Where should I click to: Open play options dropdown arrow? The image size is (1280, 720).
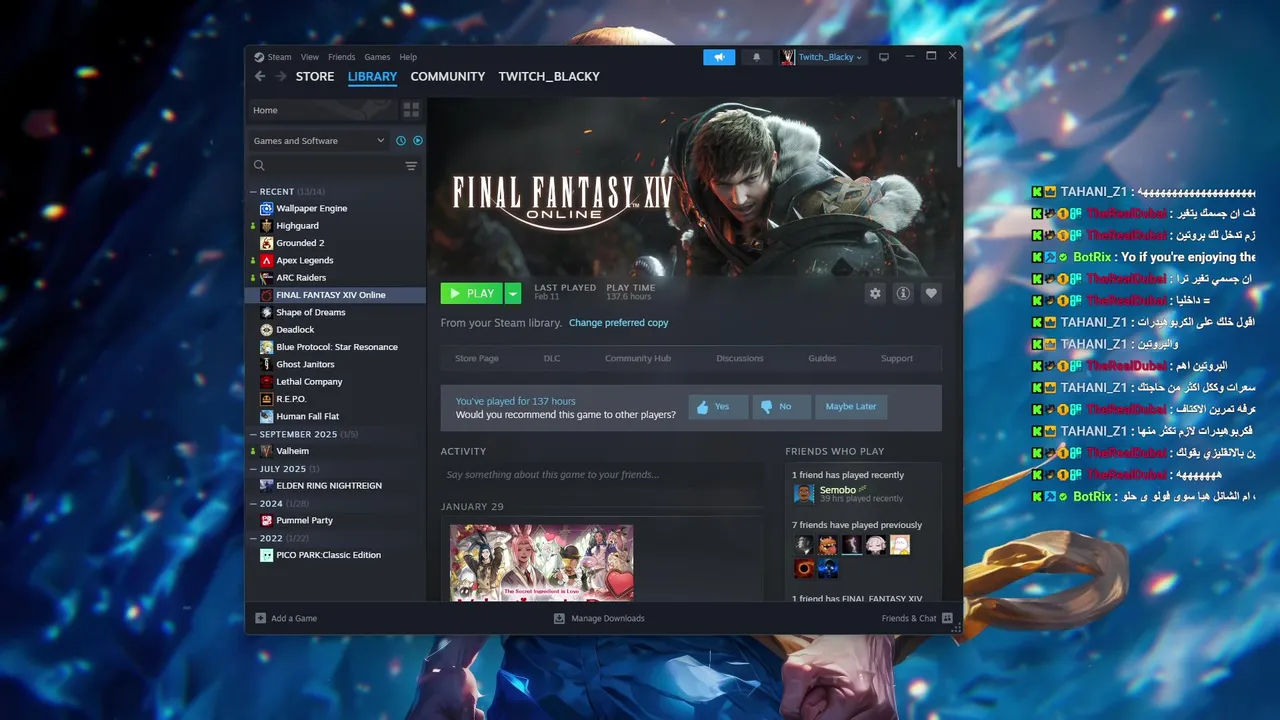(x=513, y=293)
